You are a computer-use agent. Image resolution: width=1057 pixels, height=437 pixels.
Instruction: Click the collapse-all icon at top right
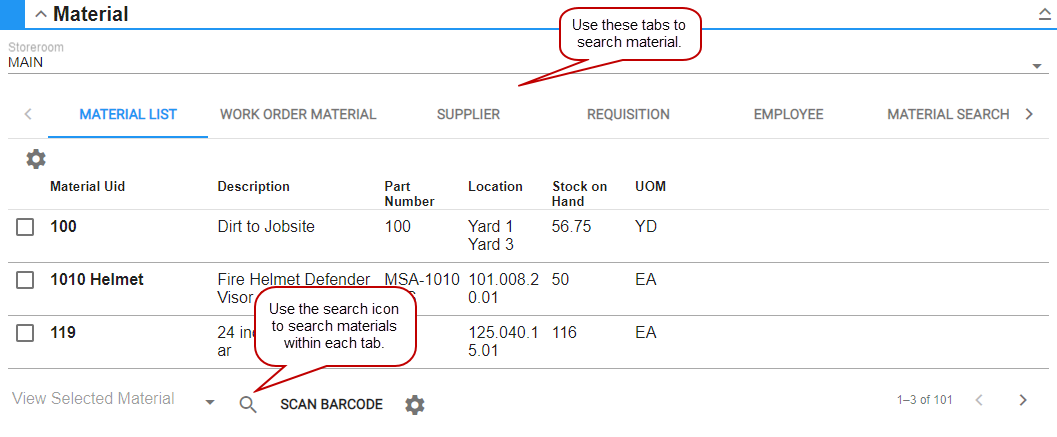click(x=1045, y=16)
